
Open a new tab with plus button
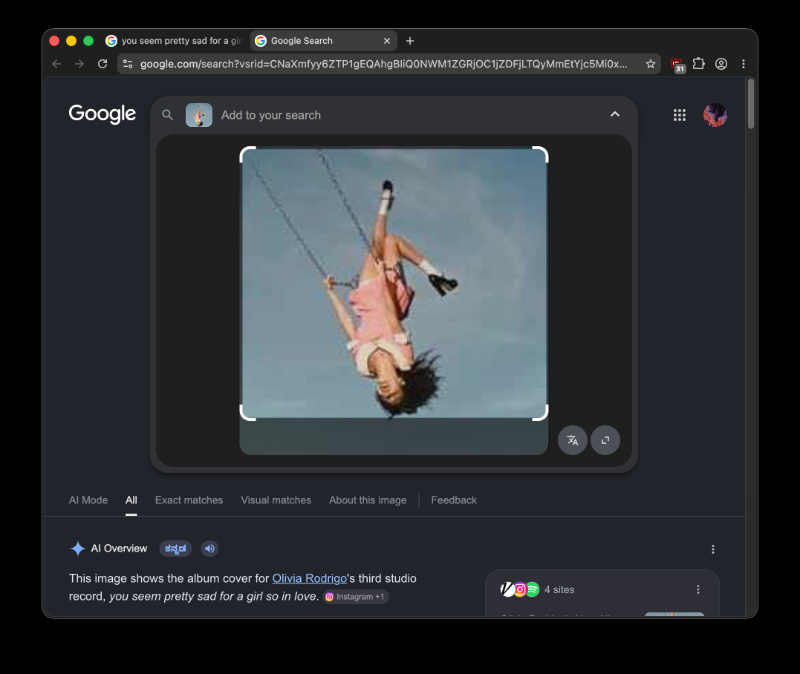click(x=410, y=41)
